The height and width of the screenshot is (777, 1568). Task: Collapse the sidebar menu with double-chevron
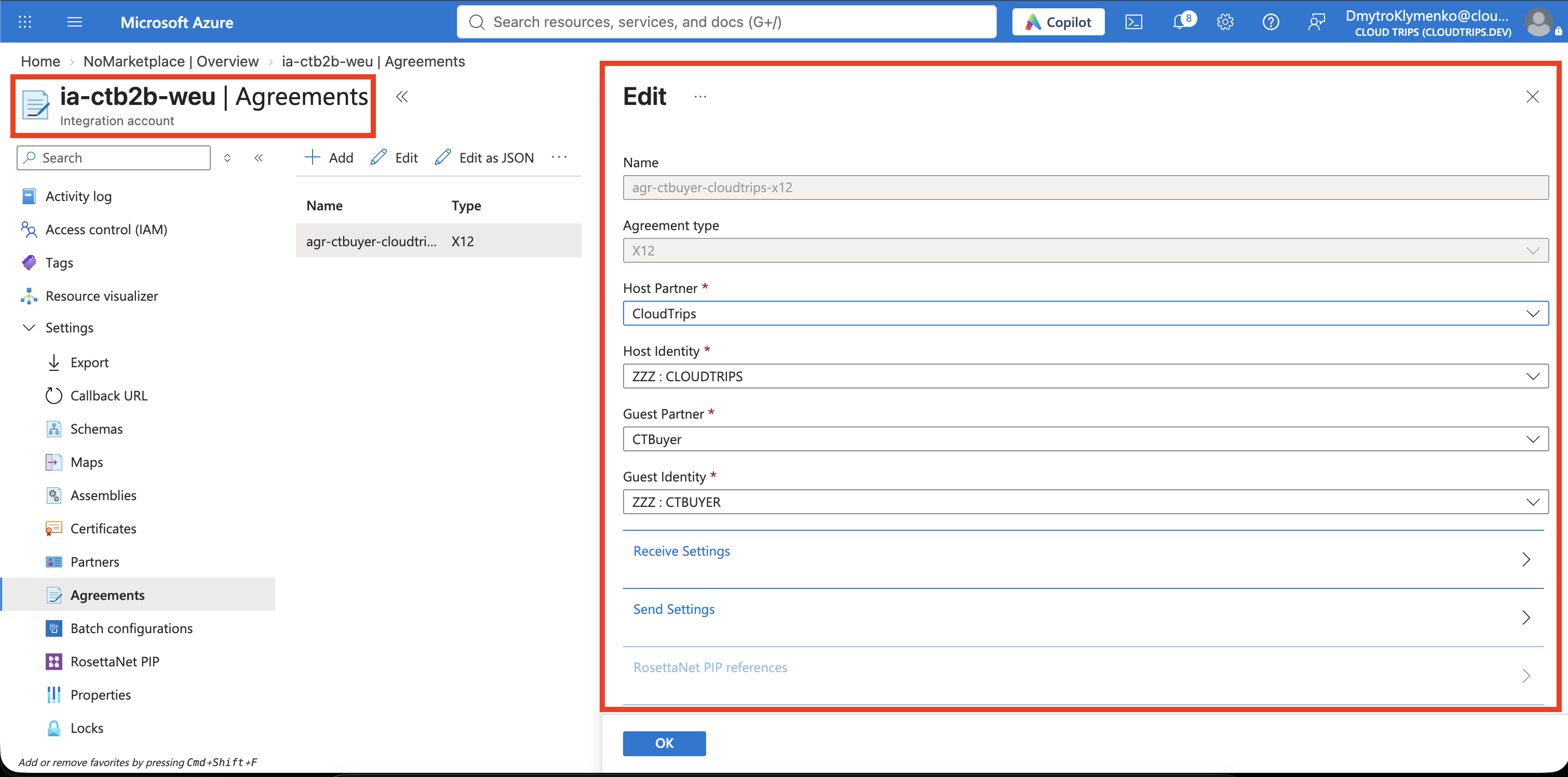(x=258, y=158)
